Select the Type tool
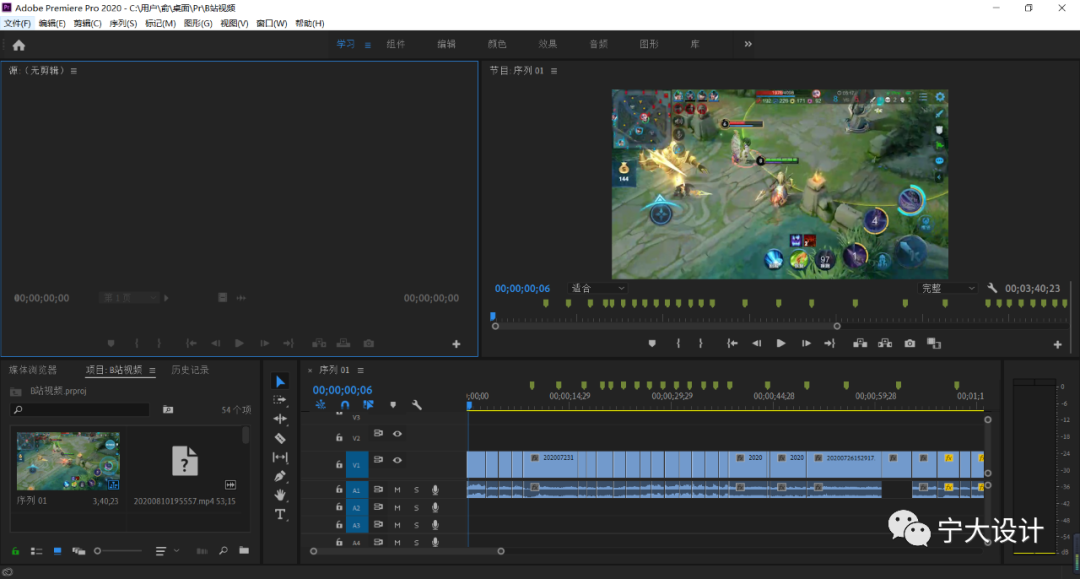 pos(280,514)
